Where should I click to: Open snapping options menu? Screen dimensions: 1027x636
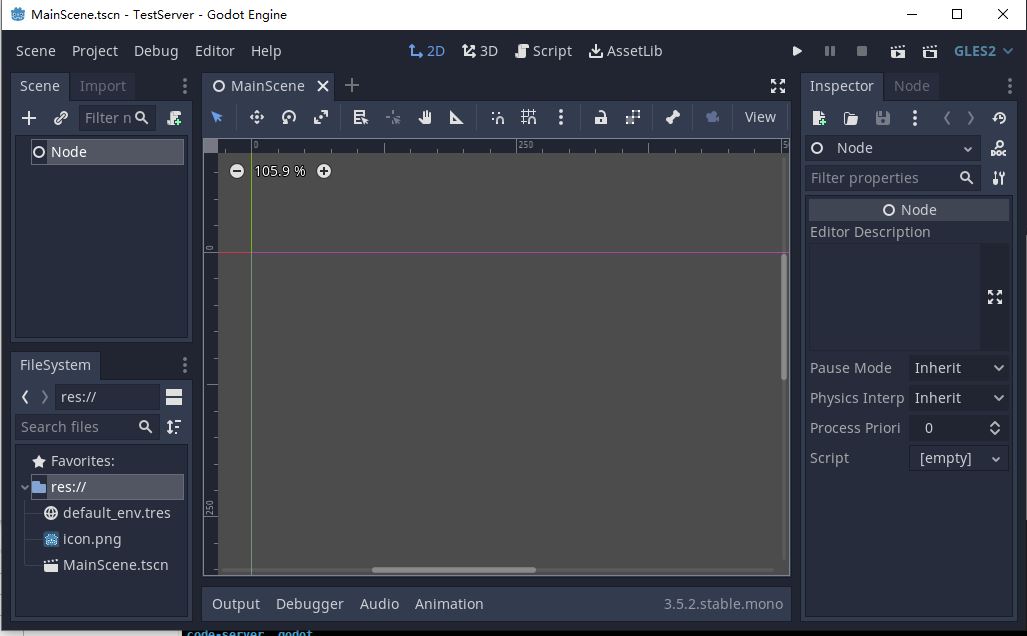[561, 117]
